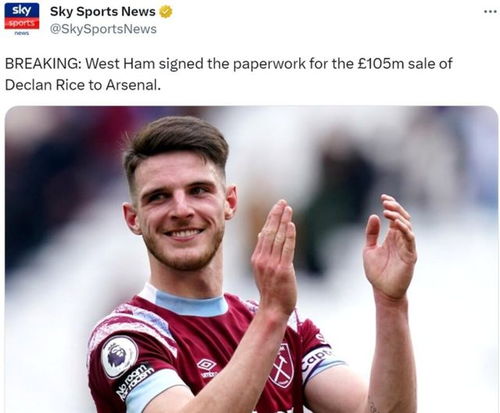Click the word 'paperwork' in the tweet
The height and width of the screenshot is (413, 500).
269,64
